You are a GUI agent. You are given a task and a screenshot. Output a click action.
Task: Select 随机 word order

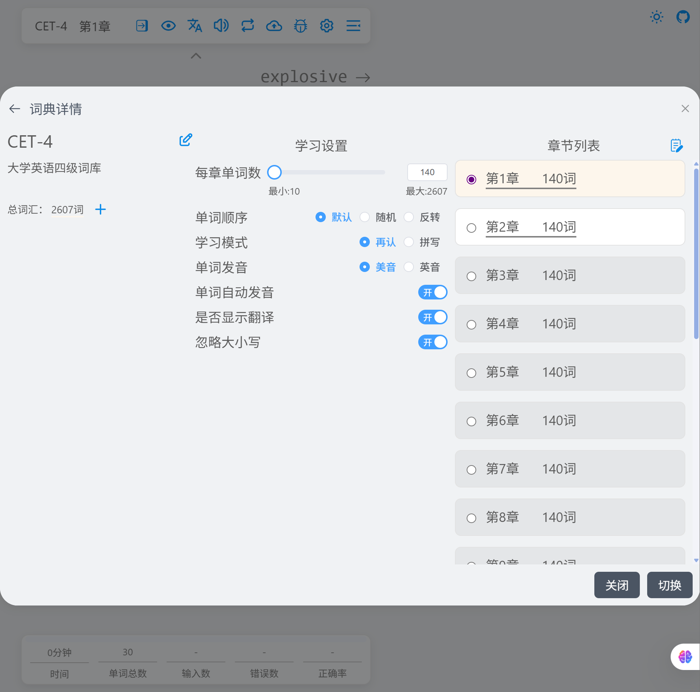pos(378,217)
